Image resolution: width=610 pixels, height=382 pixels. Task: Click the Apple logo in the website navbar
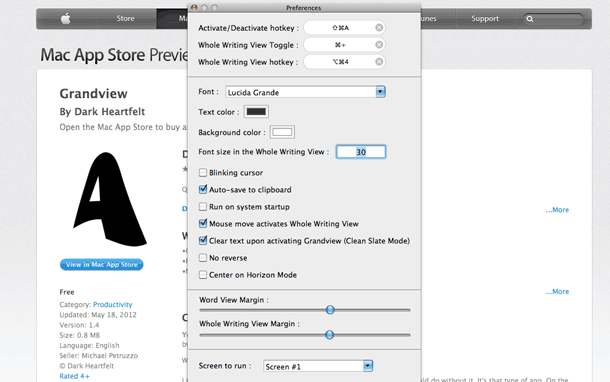coord(66,18)
